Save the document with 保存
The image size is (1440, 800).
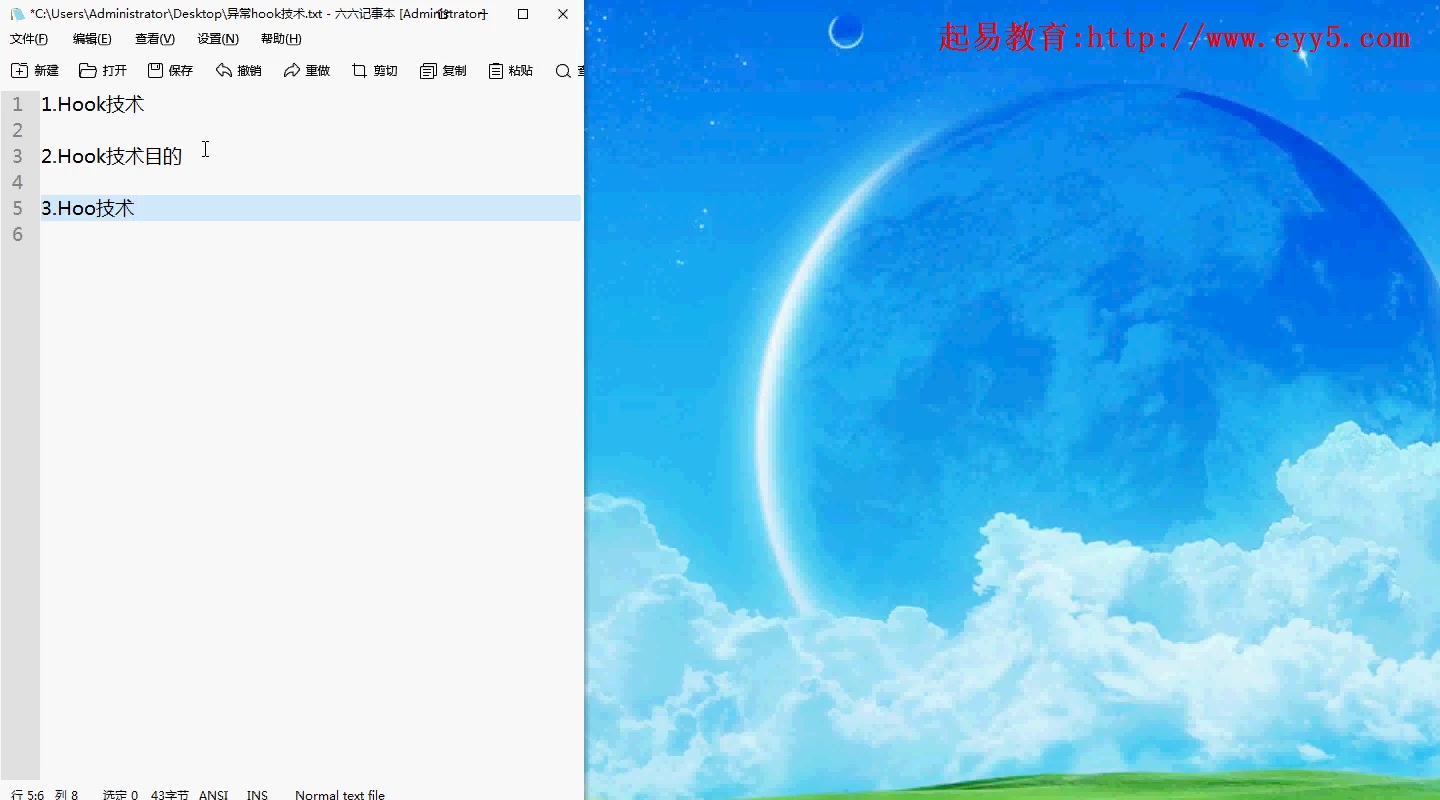pyautogui.click(x=170, y=71)
